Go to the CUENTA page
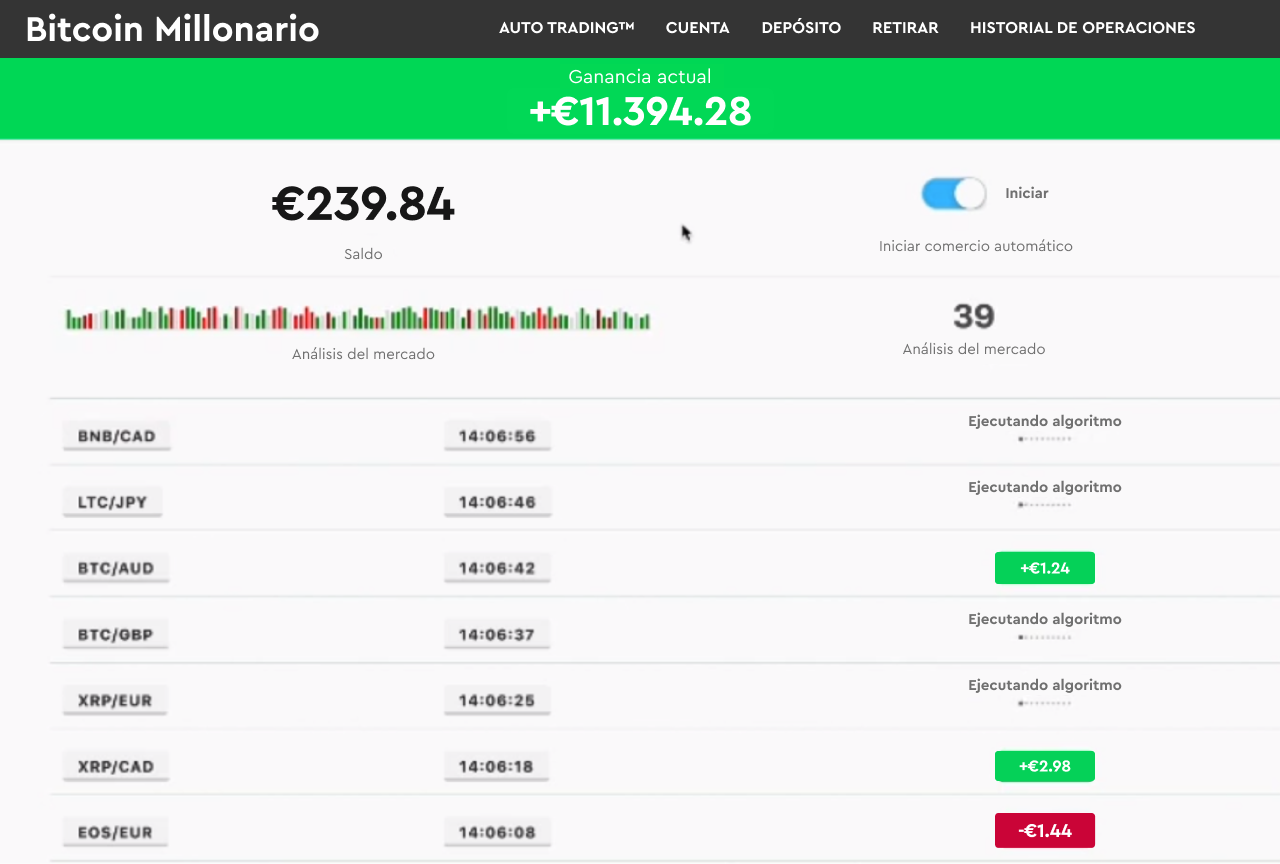Image resolution: width=1280 pixels, height=864 pixels. pyautogui.click(x=698, y=28)
